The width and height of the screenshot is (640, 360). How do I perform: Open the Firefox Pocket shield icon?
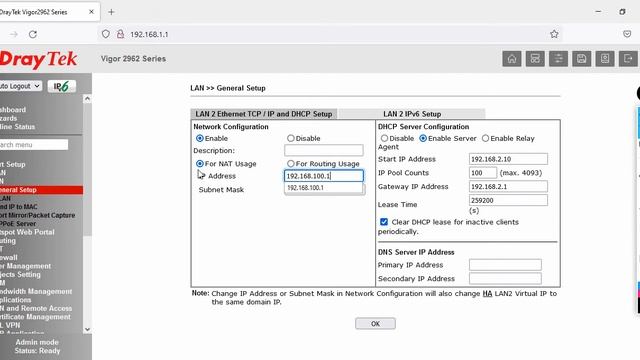[x=627, y=34]
